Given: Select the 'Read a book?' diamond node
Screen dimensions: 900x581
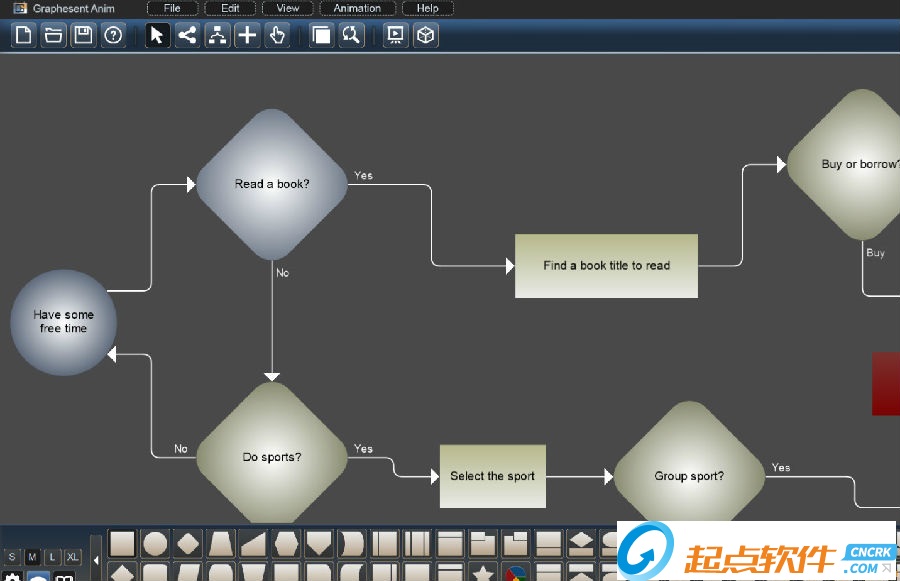Looking at the screenshot, I should (x=272, y=184).
